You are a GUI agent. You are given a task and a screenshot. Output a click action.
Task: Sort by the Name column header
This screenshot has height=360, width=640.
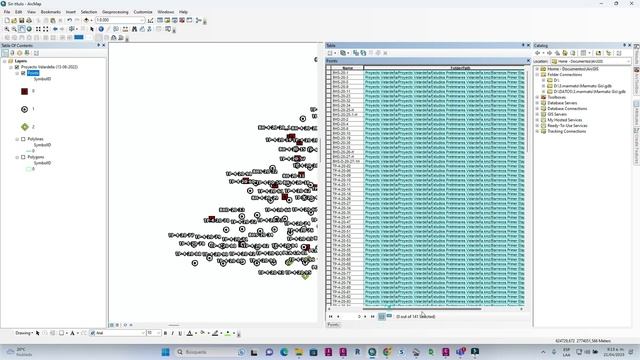pyautogui.click(x=347, y=68)
